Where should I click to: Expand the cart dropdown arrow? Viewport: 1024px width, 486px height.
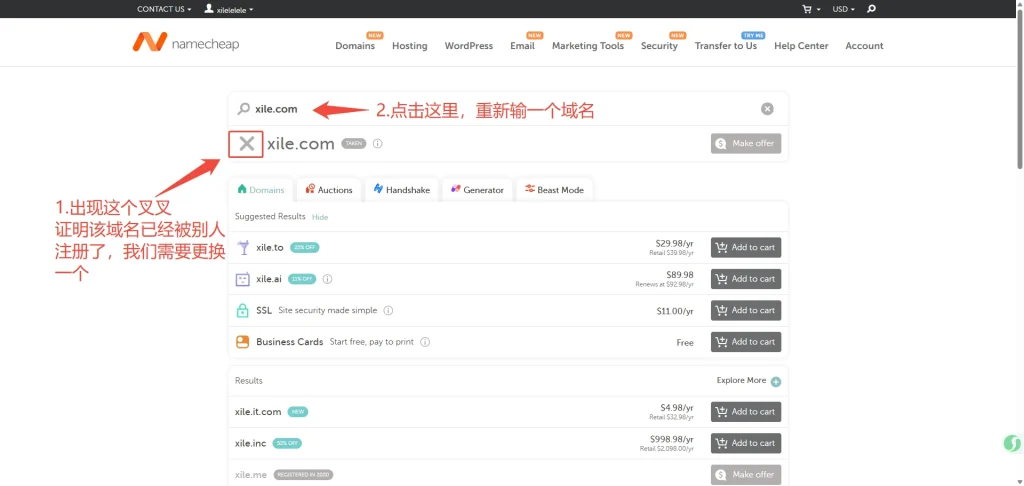[818, 10]
